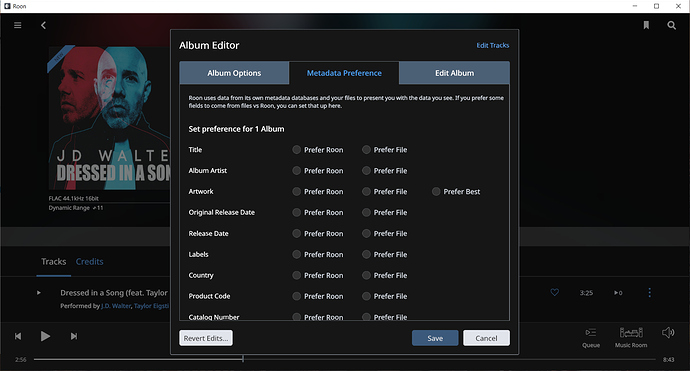Select Prefer Roon for Labels
This screenshot has width=690, height=371.
tap(297, 254)
